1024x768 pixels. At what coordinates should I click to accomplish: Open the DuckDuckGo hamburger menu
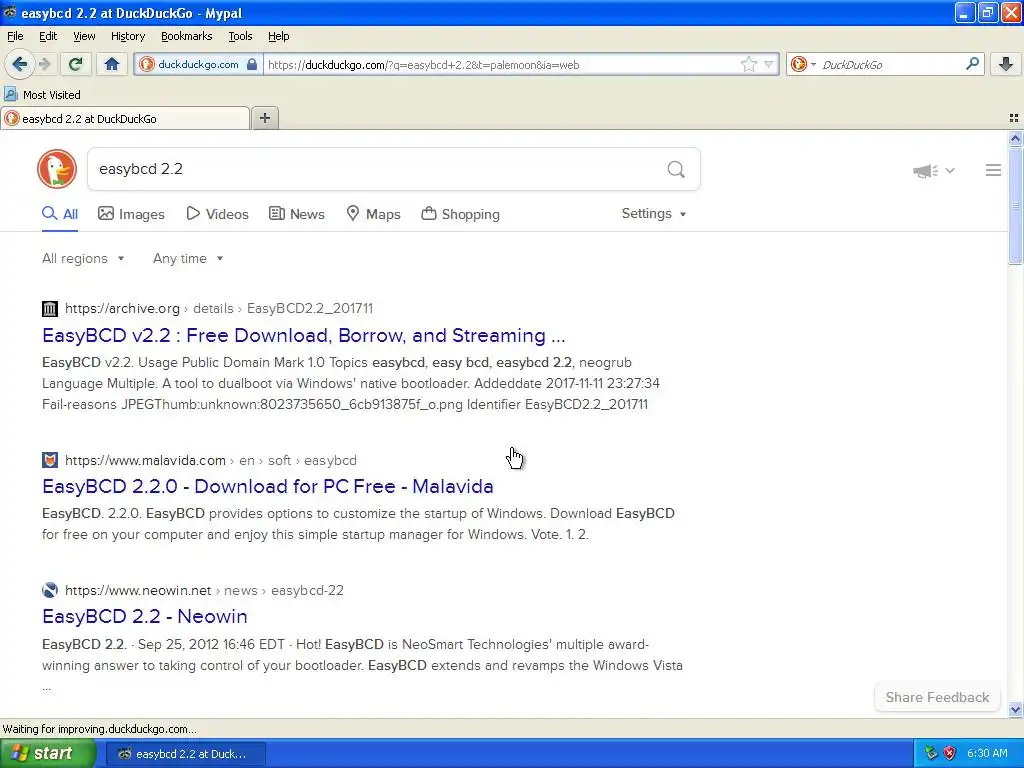pos(993,170)
